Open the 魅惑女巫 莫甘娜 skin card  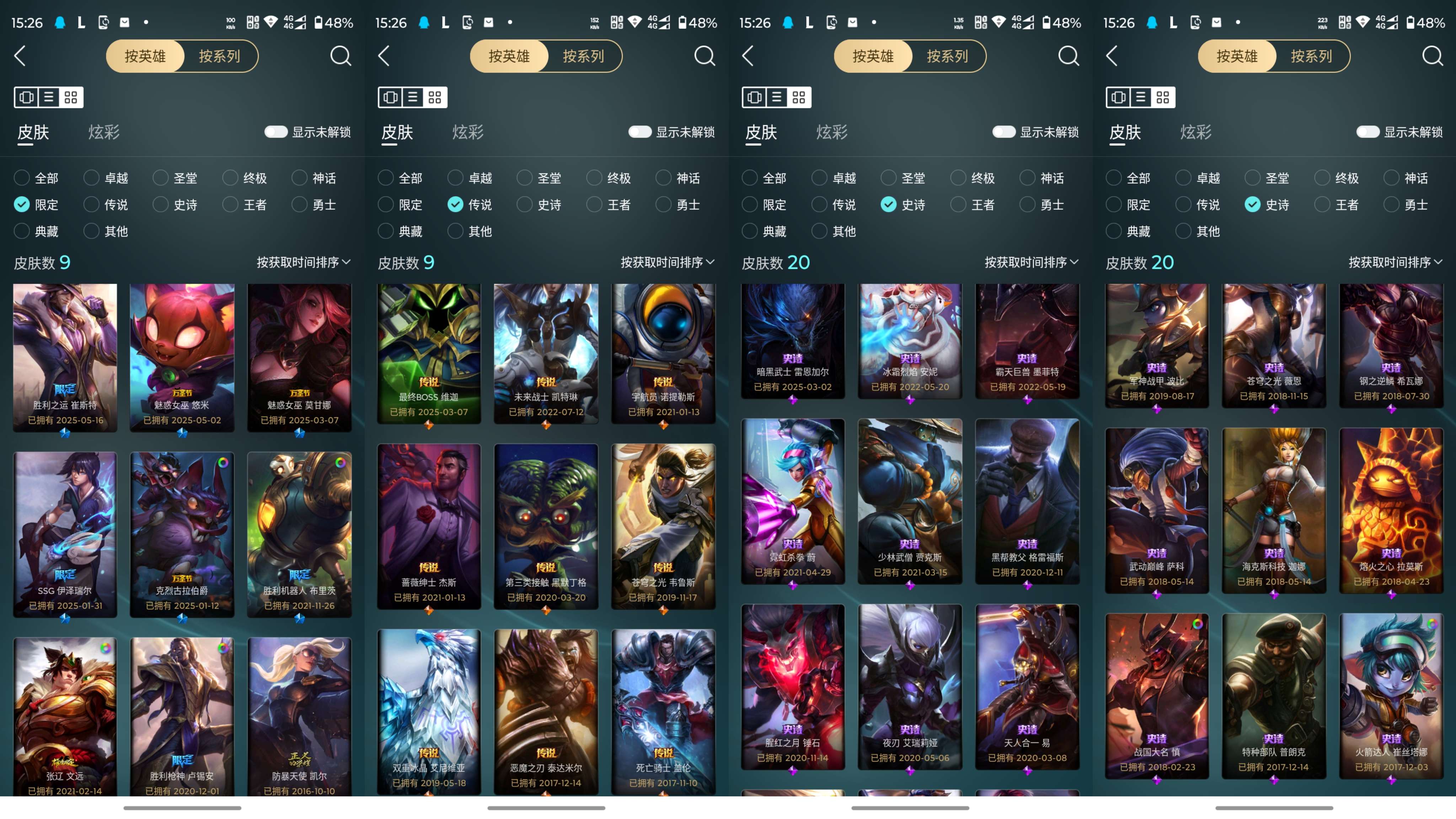pos(299,358)
